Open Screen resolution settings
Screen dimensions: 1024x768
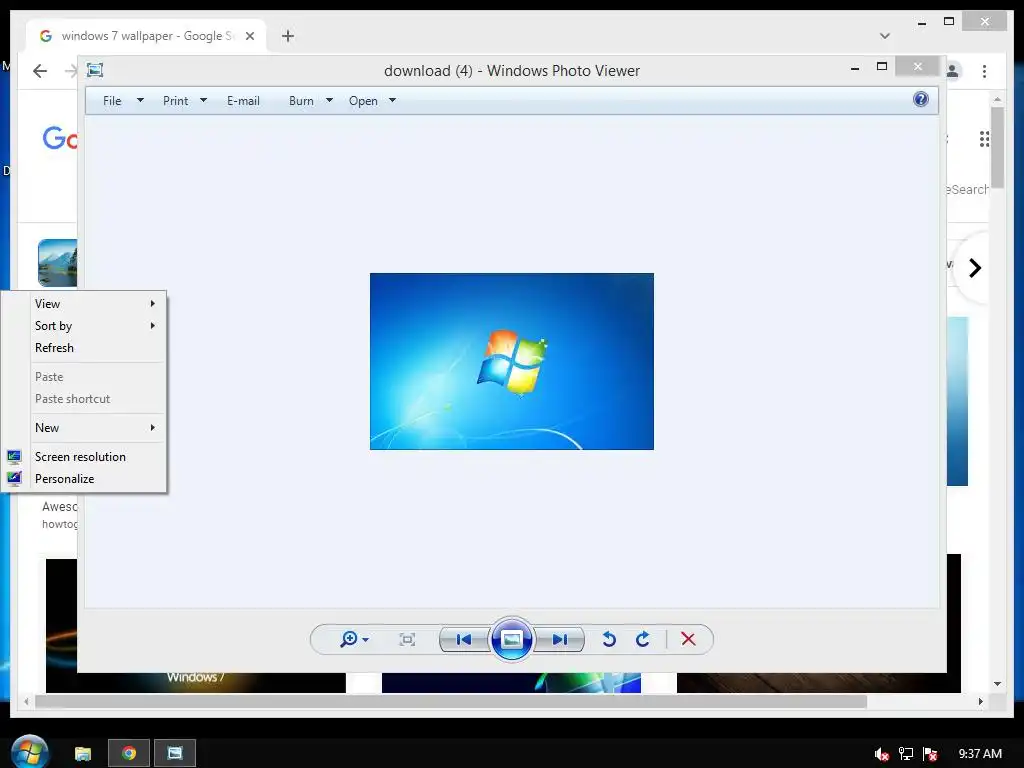pos(85,456)
